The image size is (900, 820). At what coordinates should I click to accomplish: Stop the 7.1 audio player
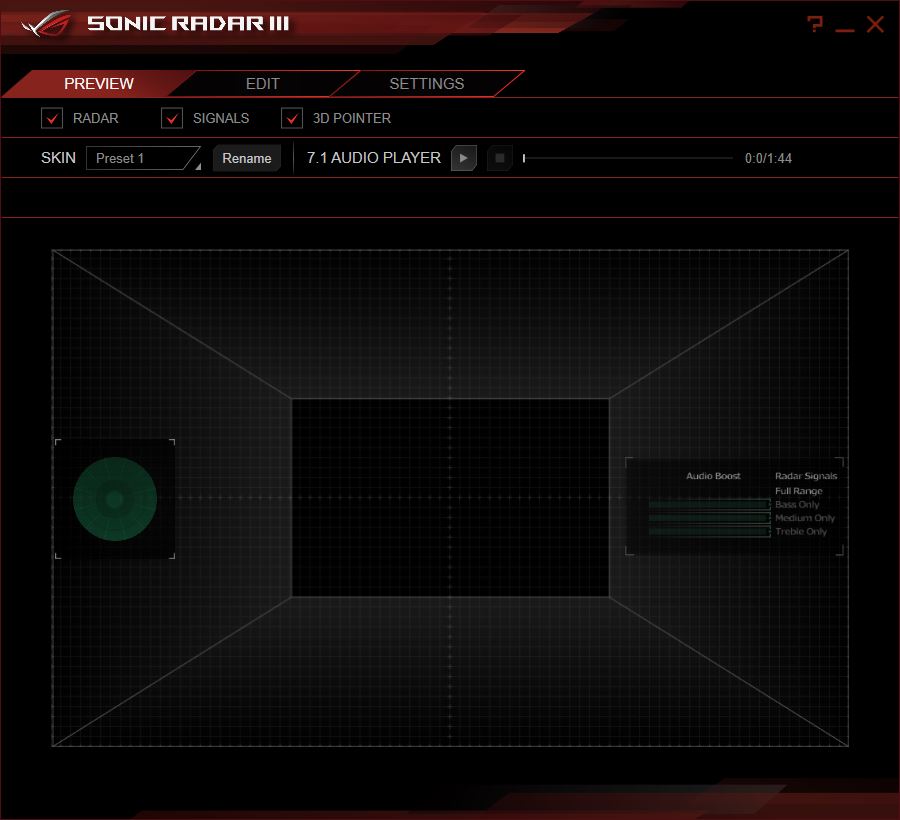point(499,158)
